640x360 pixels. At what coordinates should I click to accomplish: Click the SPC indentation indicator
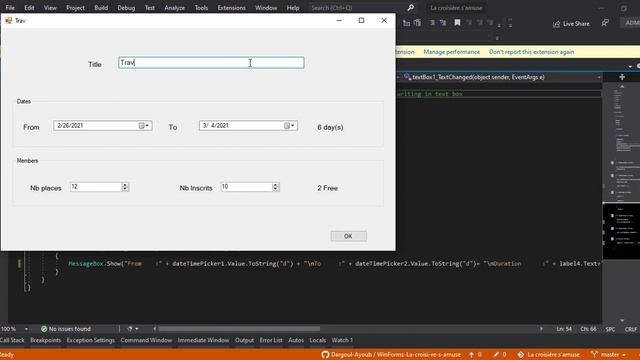point(611,329)
